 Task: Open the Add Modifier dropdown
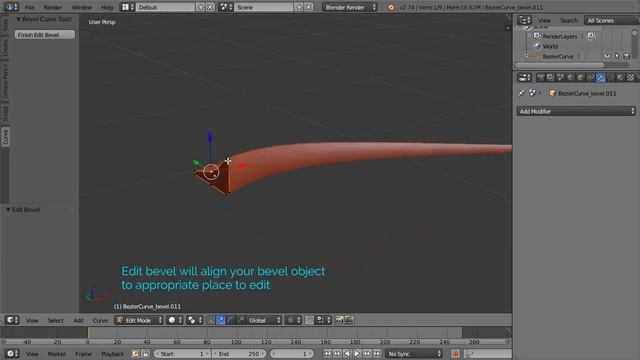click(576, 111)
